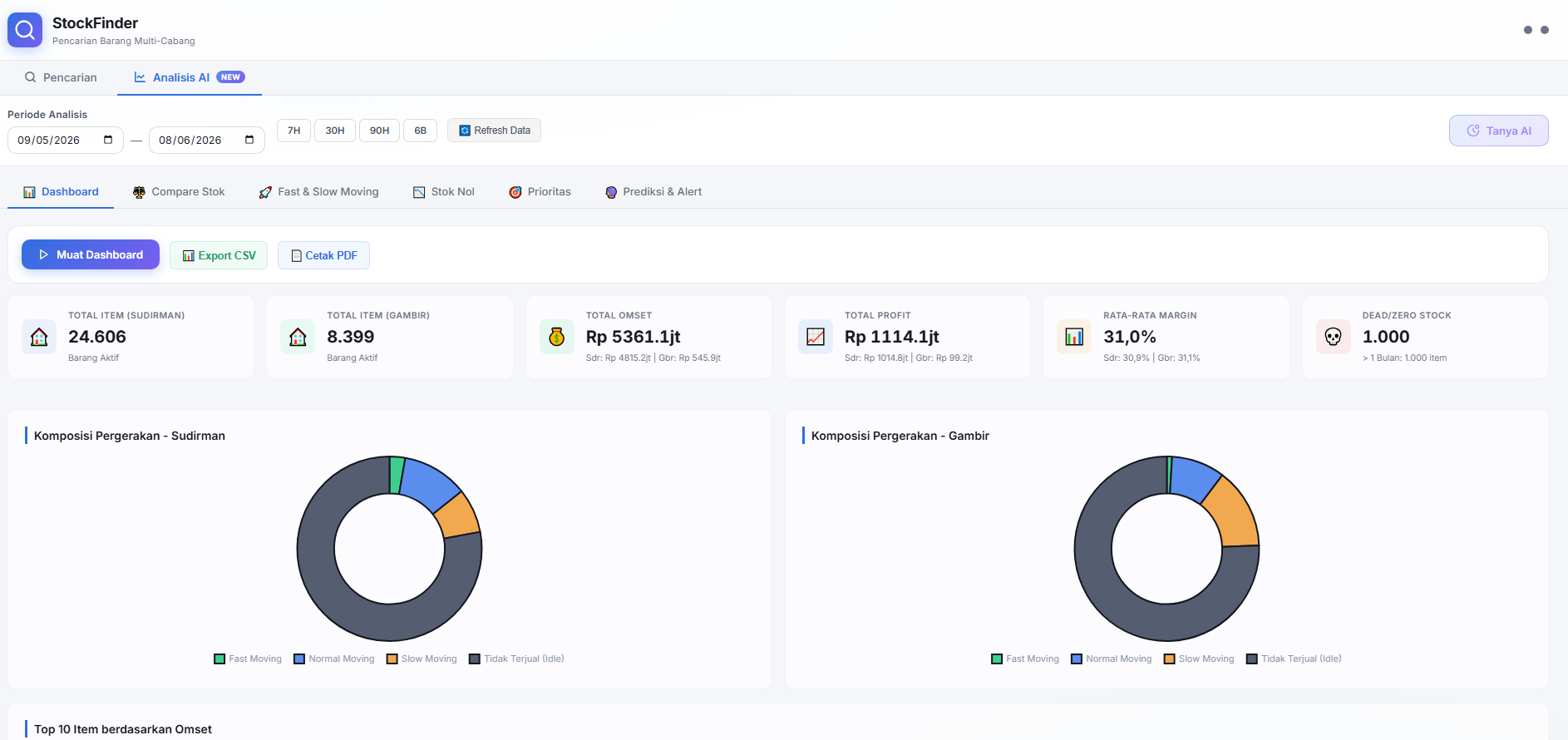This screenshot has height=740, width=1568.
Task: Click the orange Slow Moving segment in Sudirman donut
Action: tap(459, 516)
